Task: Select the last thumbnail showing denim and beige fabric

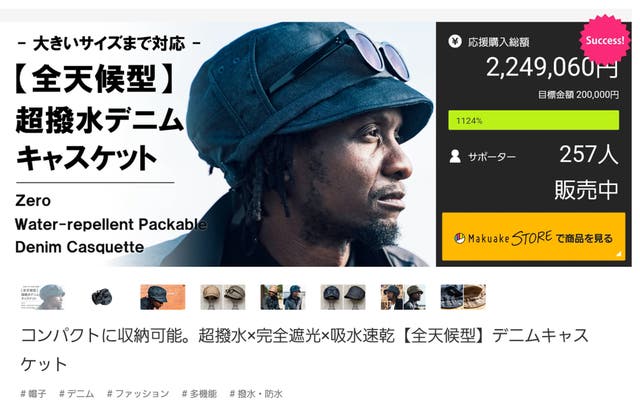Action: (463, 297)
